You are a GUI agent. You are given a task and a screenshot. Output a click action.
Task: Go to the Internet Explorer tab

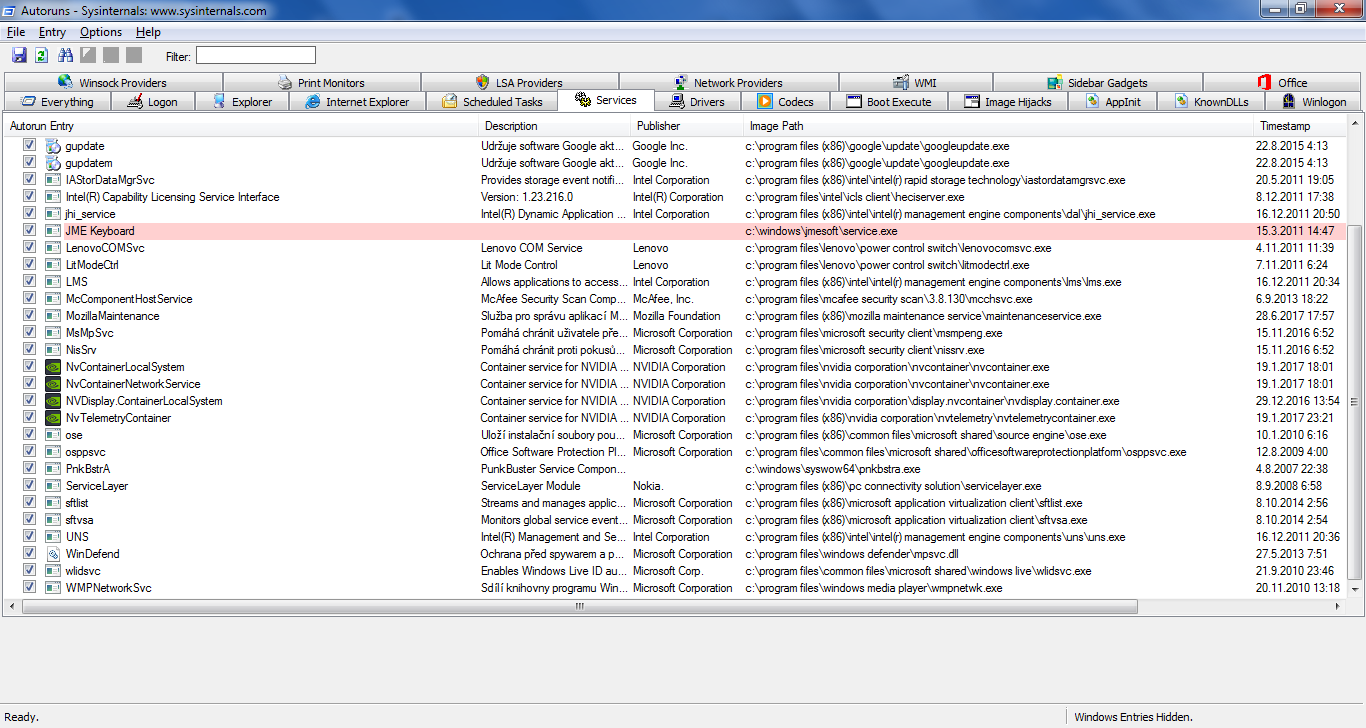(x=357, y=101)
